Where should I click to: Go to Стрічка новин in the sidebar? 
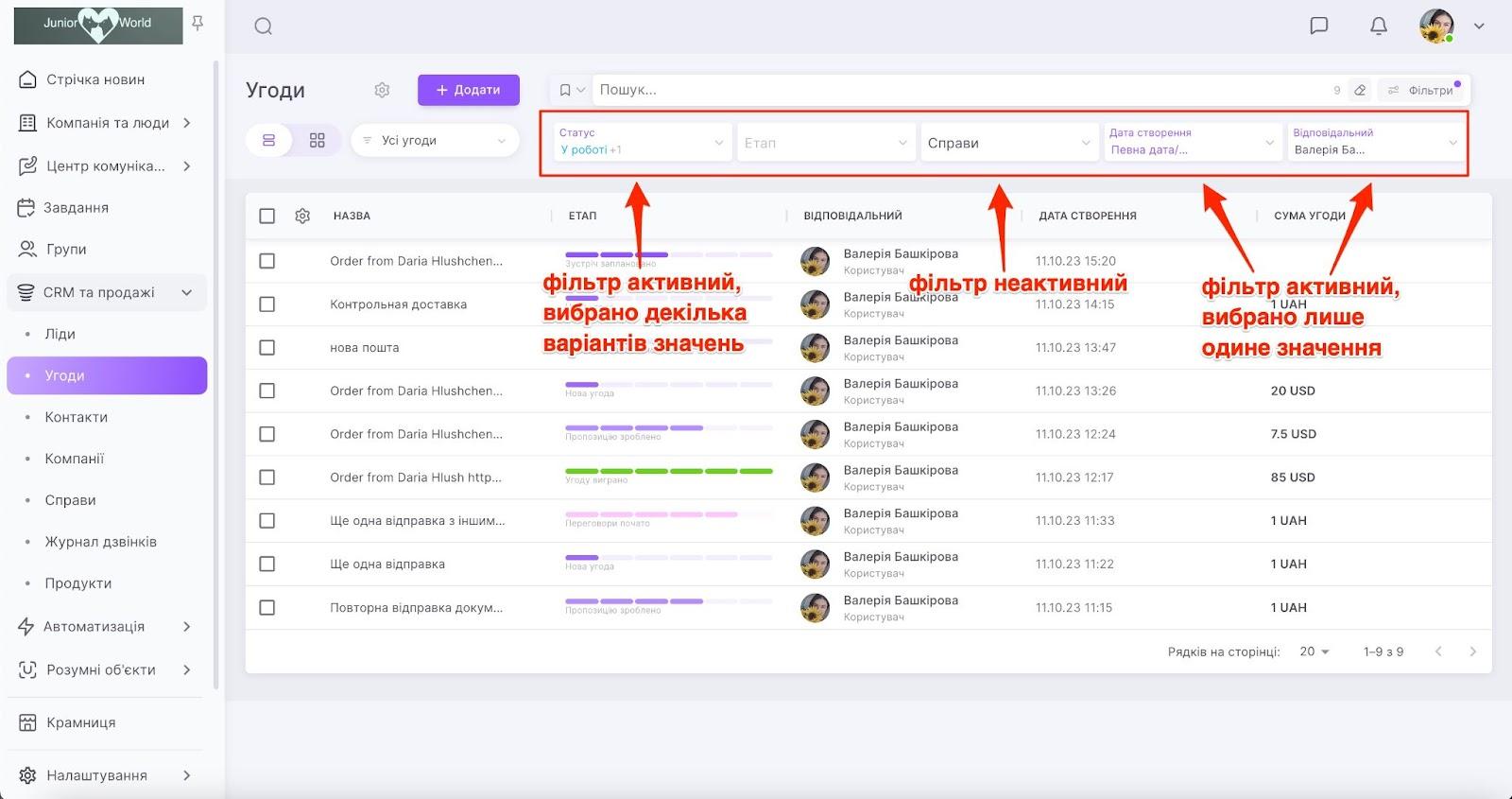pyautogui.click(x=94, y=79)
